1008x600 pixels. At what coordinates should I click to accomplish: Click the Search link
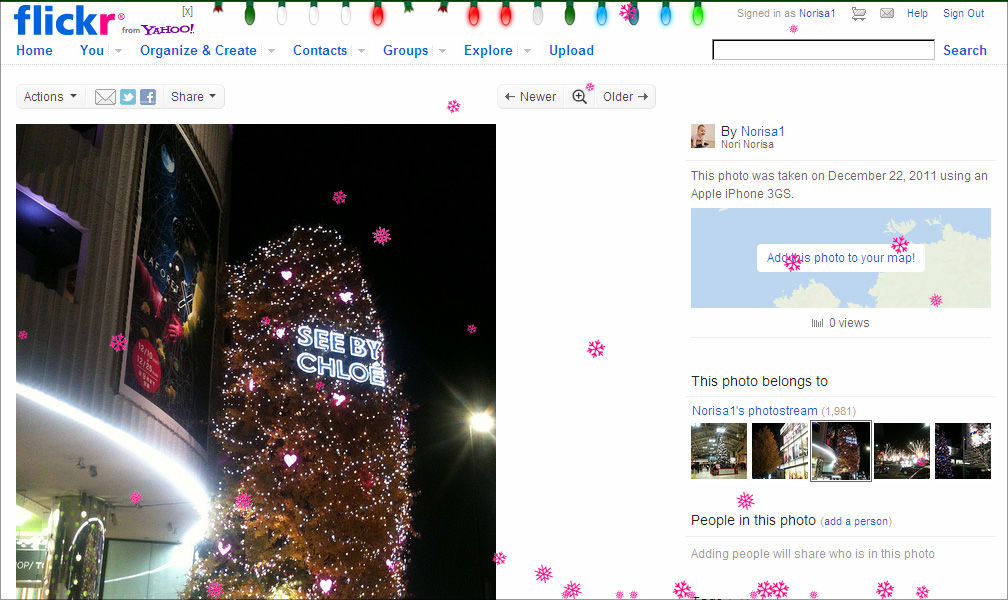pyautogui.click(x=964, y=50)
